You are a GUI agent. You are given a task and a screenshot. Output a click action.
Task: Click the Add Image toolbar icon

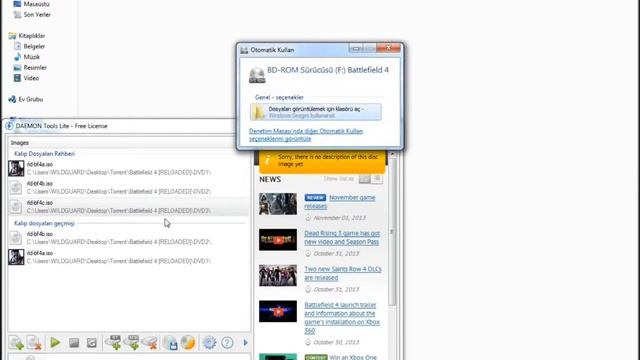[x=17, y=342]
